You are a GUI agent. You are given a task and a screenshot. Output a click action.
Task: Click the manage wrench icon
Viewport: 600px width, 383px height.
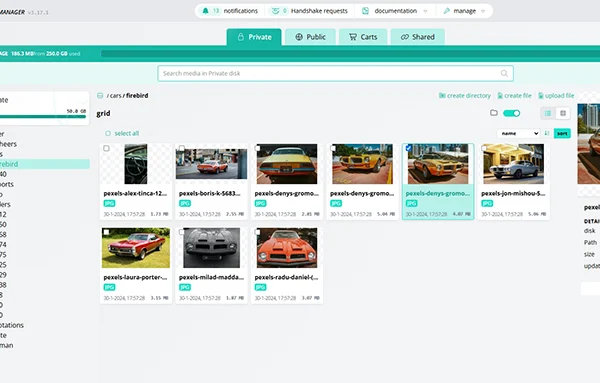pyautogui.click(x=446, y=11)
